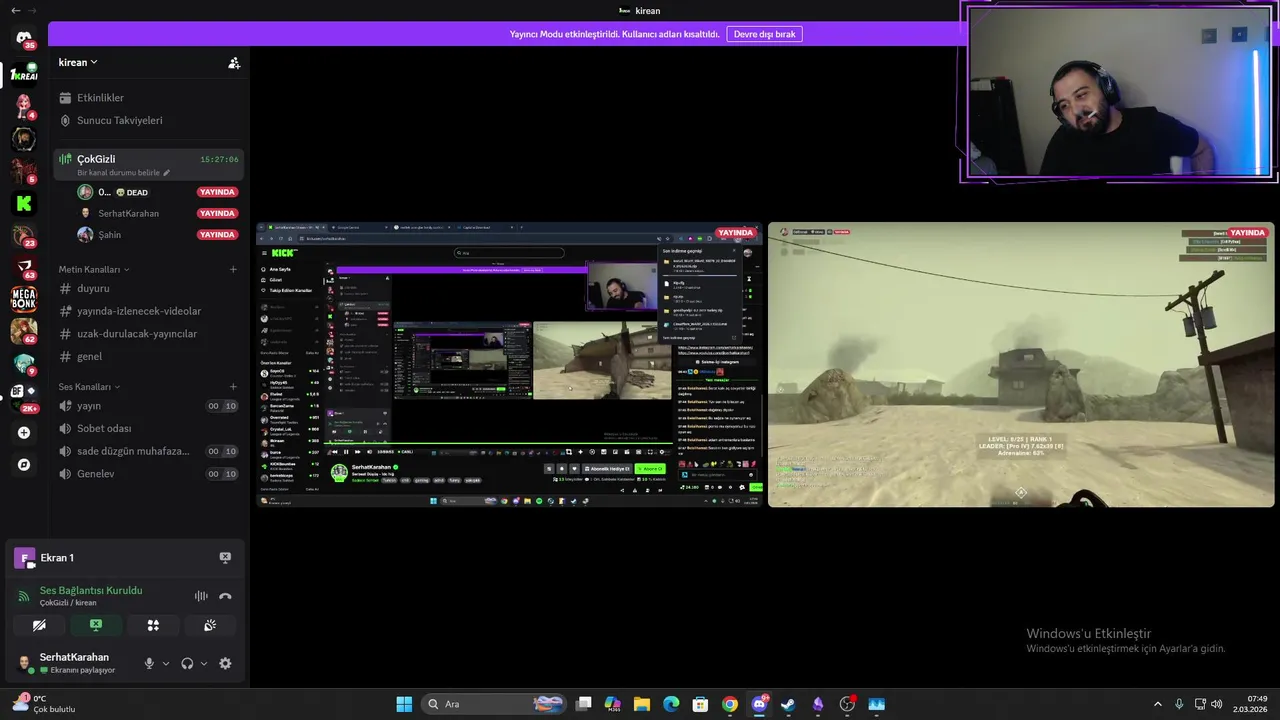Open the weather widget showing Çok bulutlu
The width and height of the screenshot is (1280, 720).
[x=42, y=704]
